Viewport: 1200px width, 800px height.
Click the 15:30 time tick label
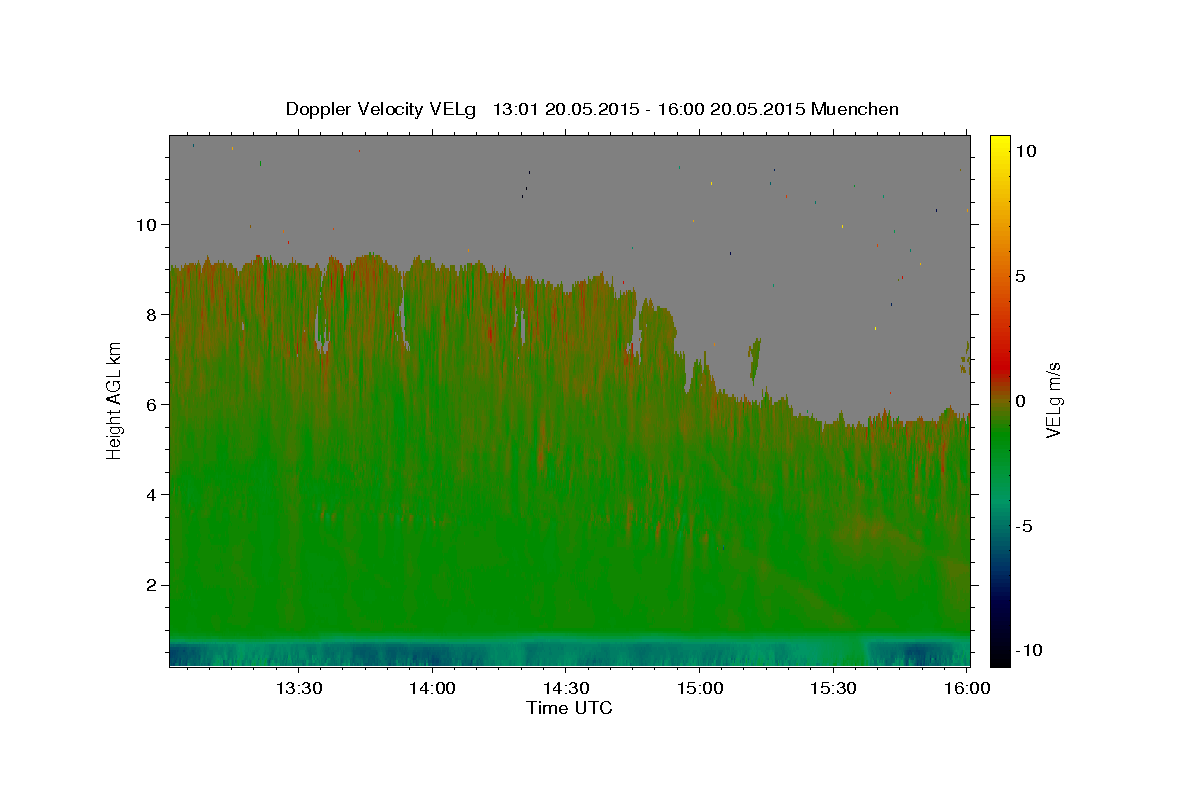click(834, 688)
